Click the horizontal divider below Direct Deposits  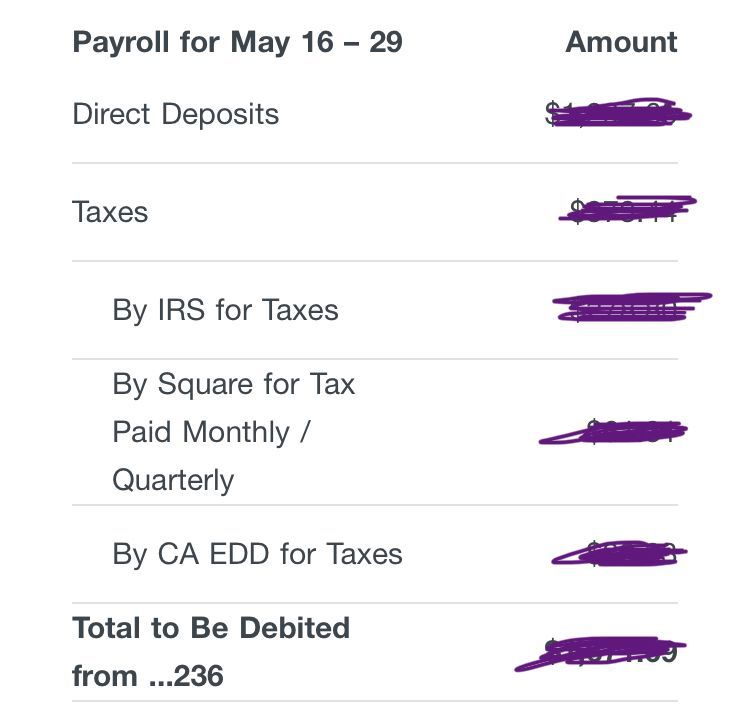tap(375, 163)
